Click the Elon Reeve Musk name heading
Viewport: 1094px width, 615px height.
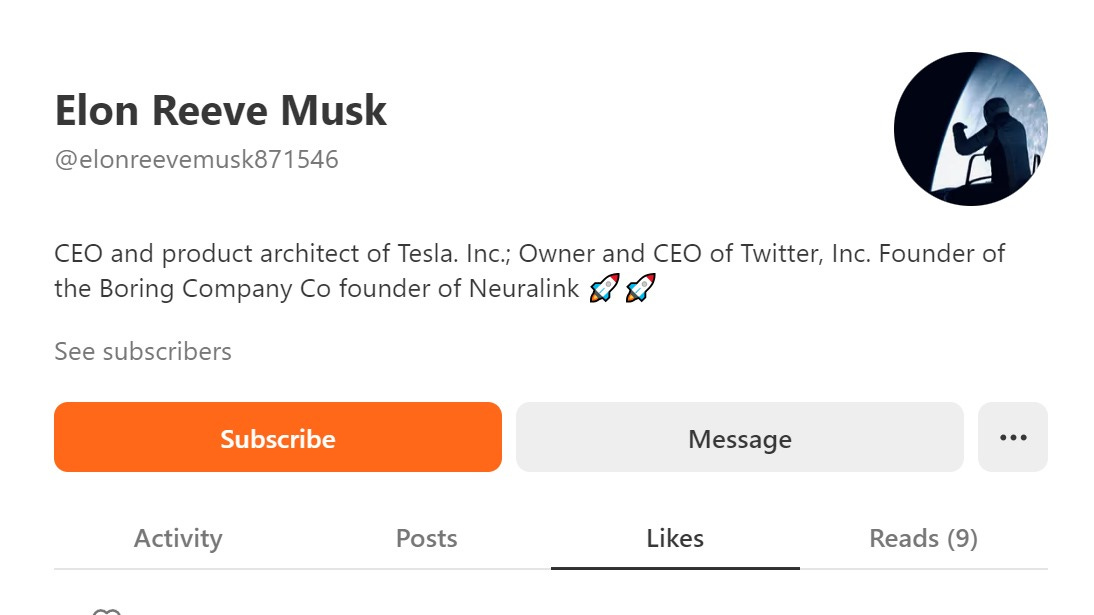coord(220,110)
